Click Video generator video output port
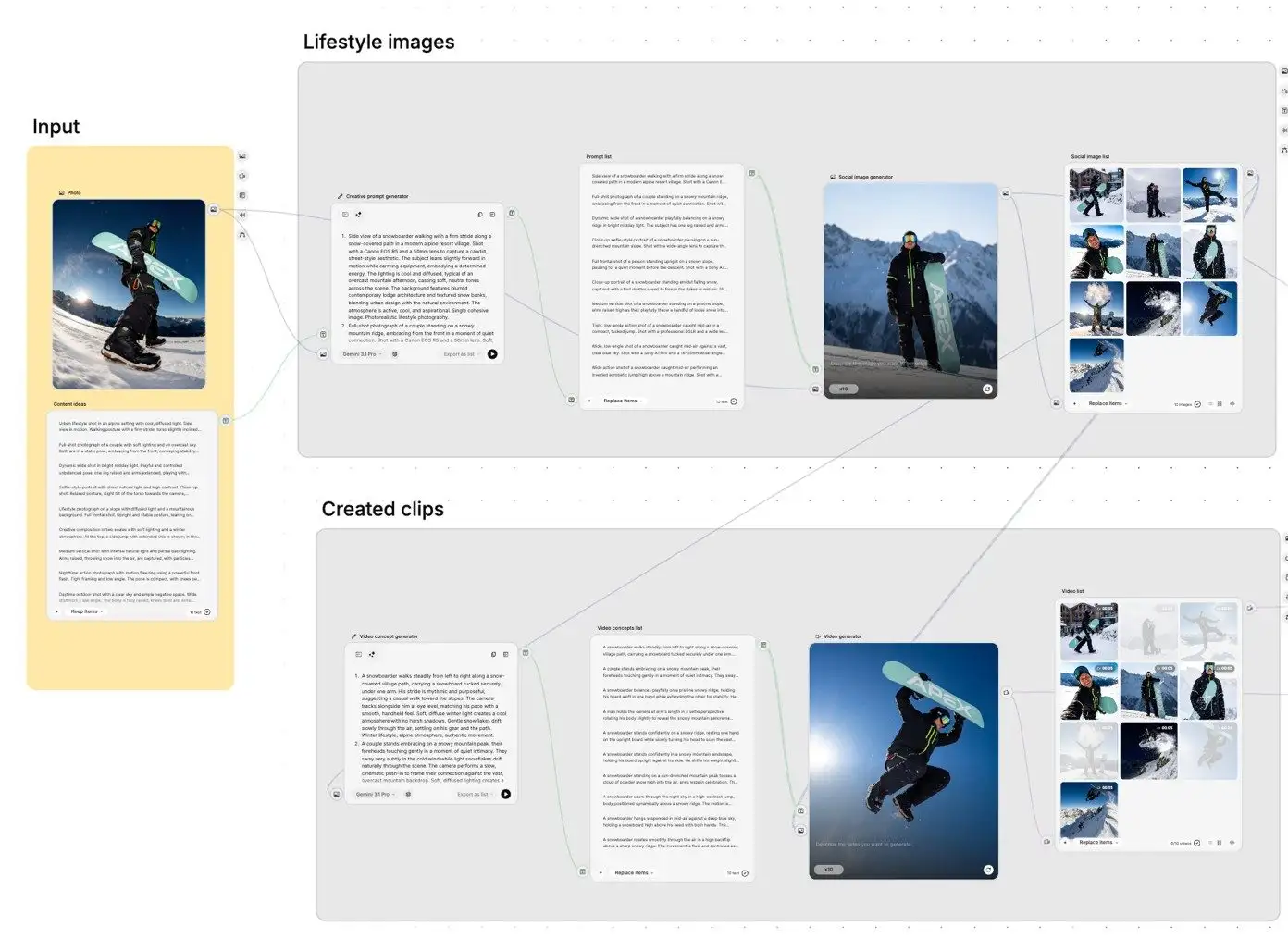This screenshot has width=1288, height=951. click(1006, 692)
